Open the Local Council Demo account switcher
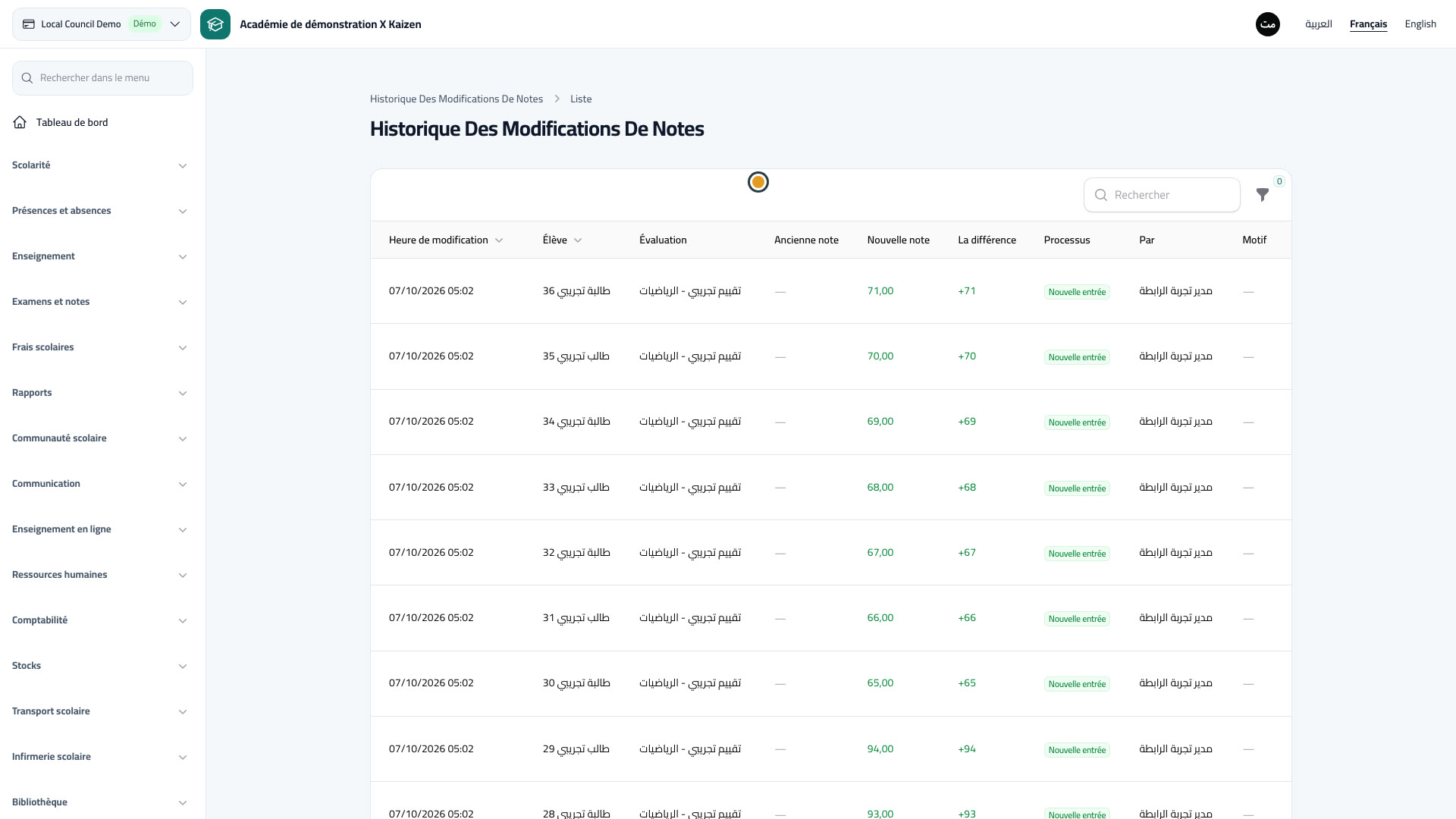The image size is (1456, 819). (102, 24)
